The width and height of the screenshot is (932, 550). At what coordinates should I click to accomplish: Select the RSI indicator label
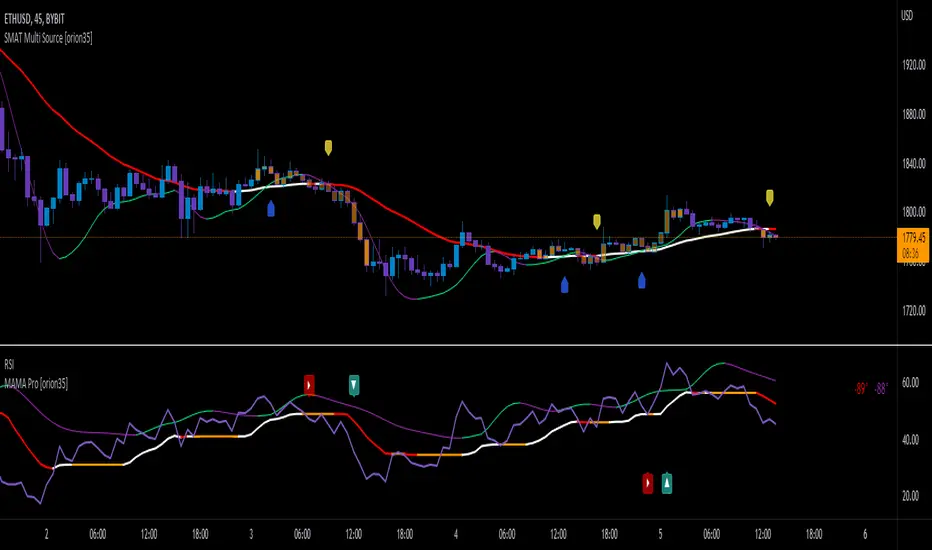9,364
